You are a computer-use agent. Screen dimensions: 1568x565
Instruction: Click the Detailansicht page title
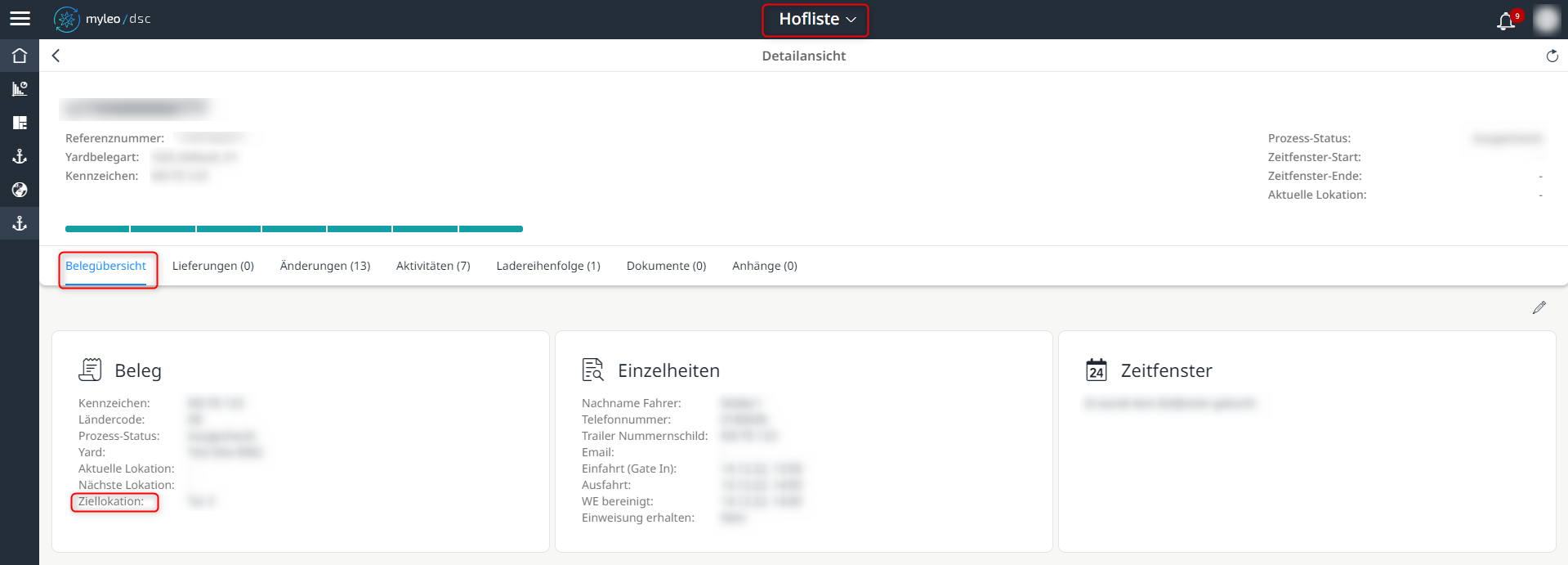click(x=804, y=56)
